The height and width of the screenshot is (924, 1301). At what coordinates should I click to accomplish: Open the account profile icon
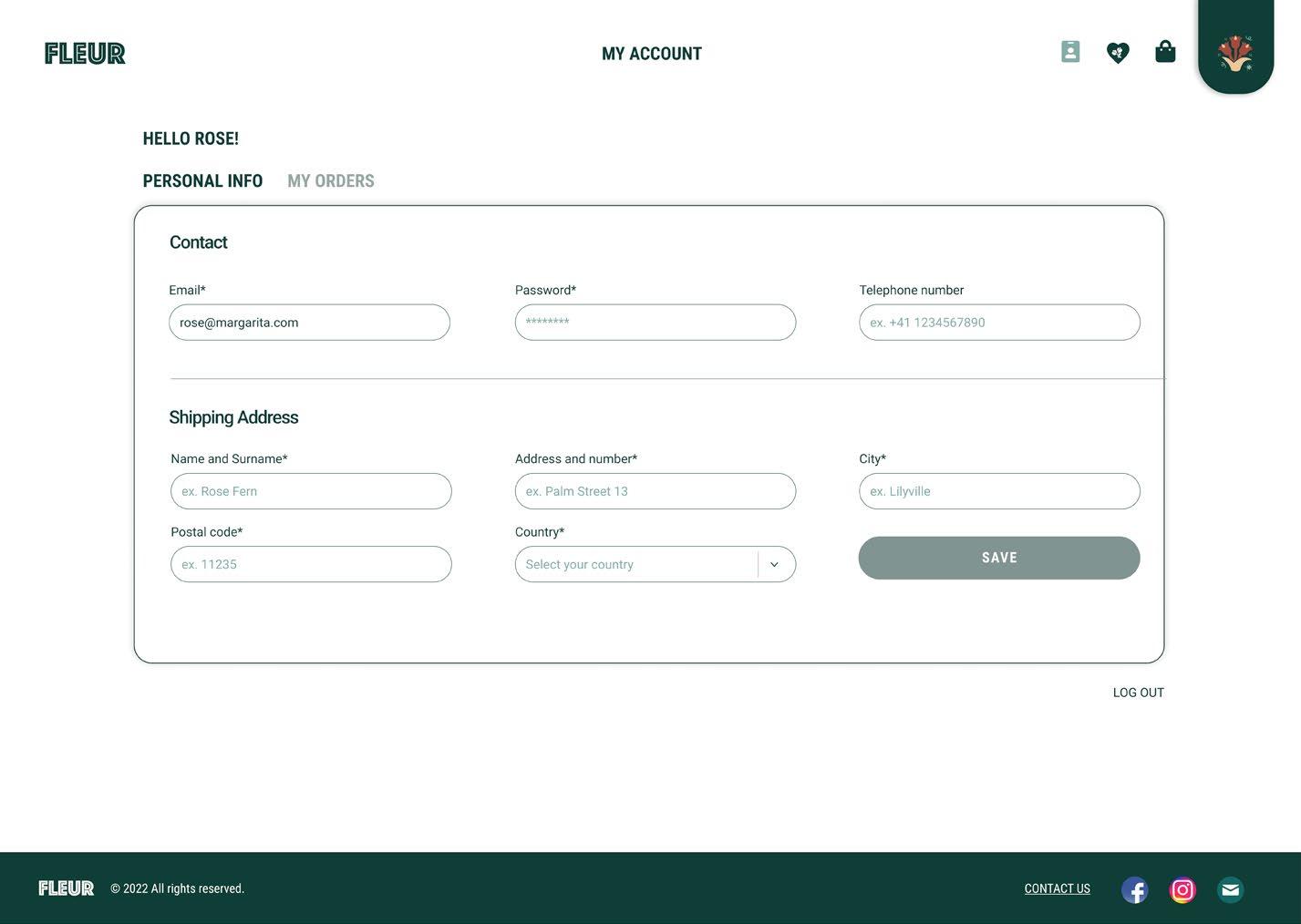[x=1070, y=52]
